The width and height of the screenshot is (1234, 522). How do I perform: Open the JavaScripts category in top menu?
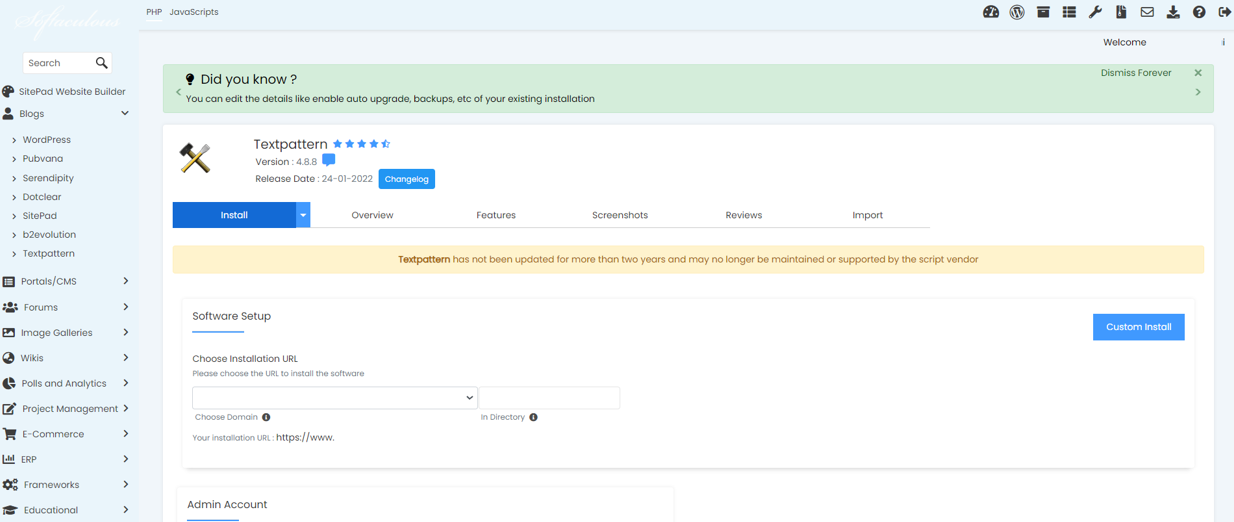(x=194, y=12)
